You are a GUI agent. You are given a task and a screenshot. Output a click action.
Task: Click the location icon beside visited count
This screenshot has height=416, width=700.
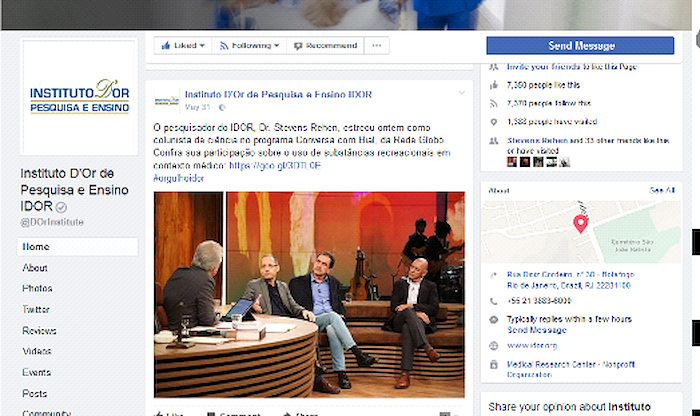(x=494, y=122)
